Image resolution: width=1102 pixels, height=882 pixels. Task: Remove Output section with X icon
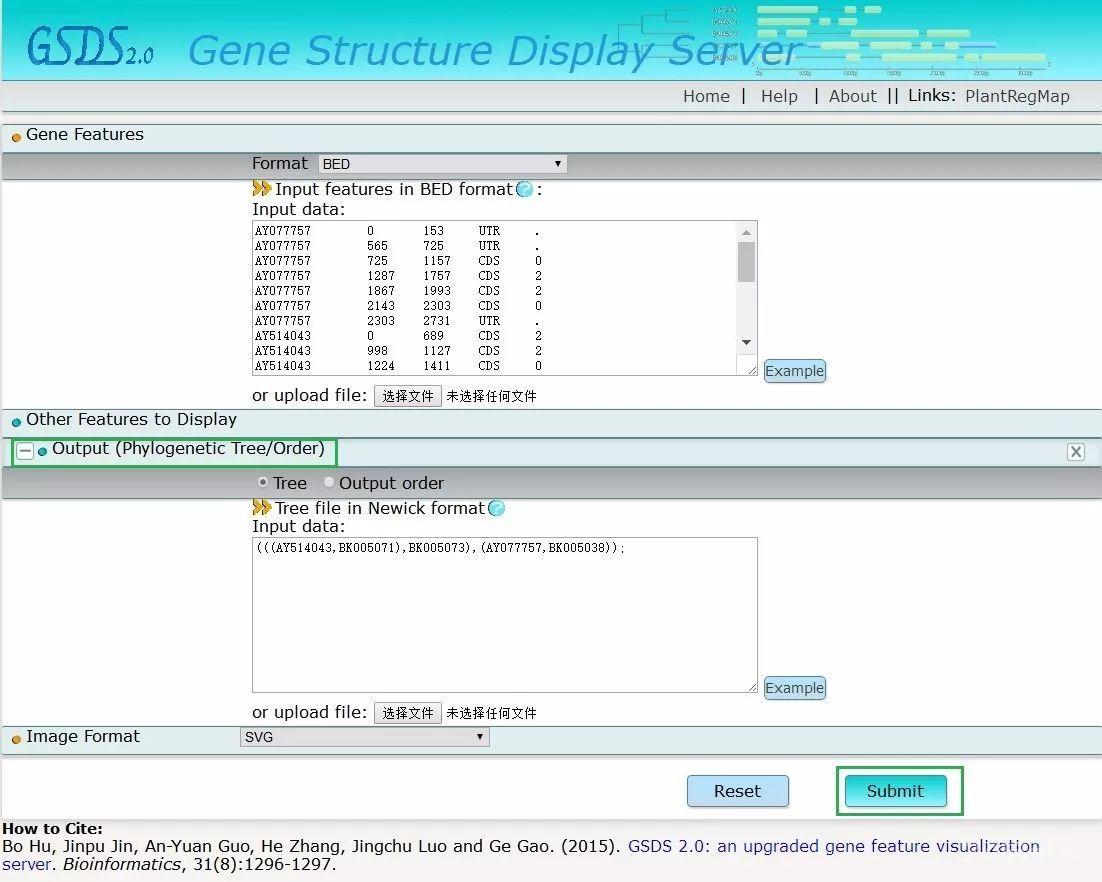point(1075,452)
